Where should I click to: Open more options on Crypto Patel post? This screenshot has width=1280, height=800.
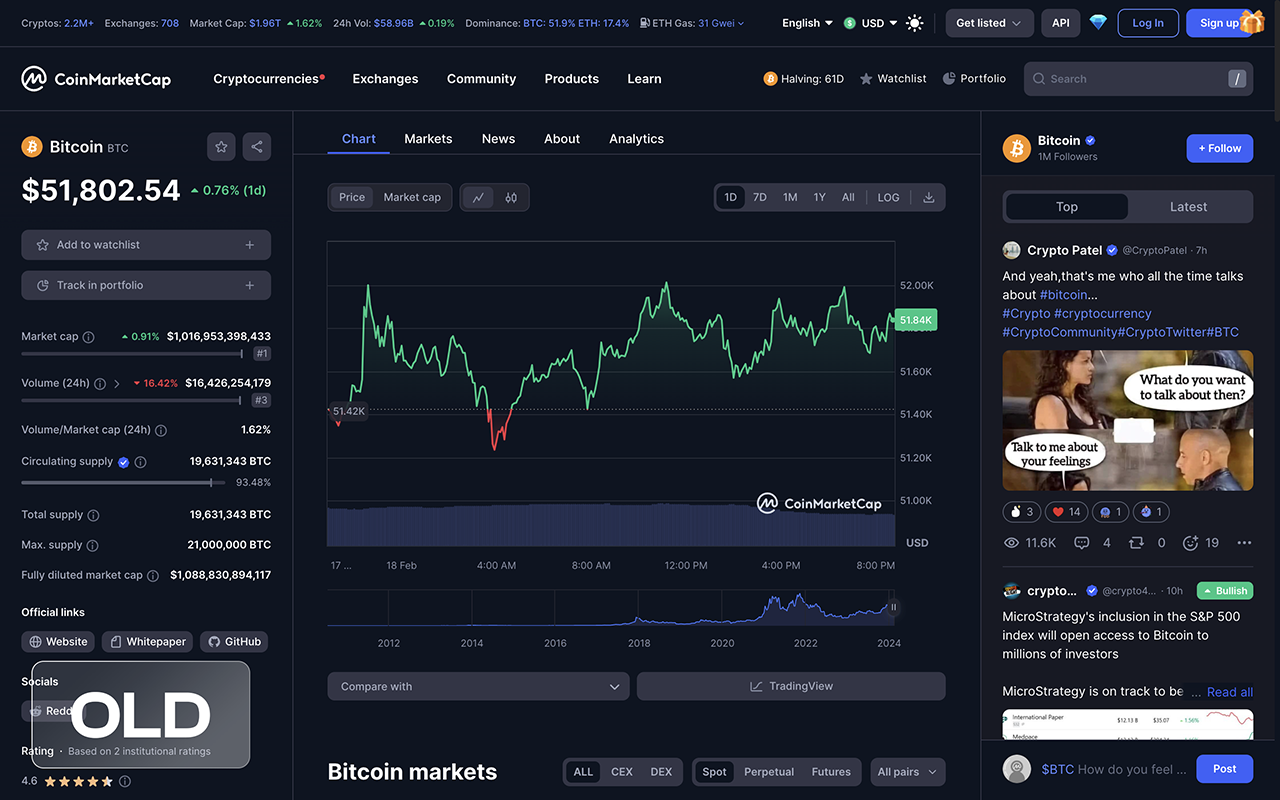coord(1244,543)
